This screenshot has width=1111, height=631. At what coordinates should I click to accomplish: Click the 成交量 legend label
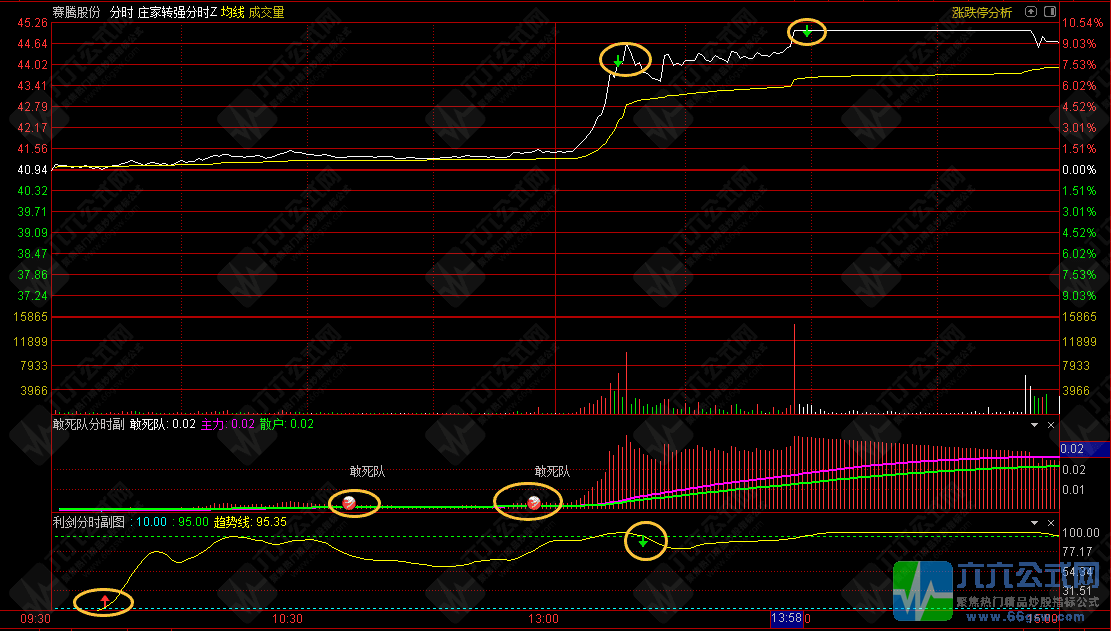pyautogui.click(x=266, y=12)
